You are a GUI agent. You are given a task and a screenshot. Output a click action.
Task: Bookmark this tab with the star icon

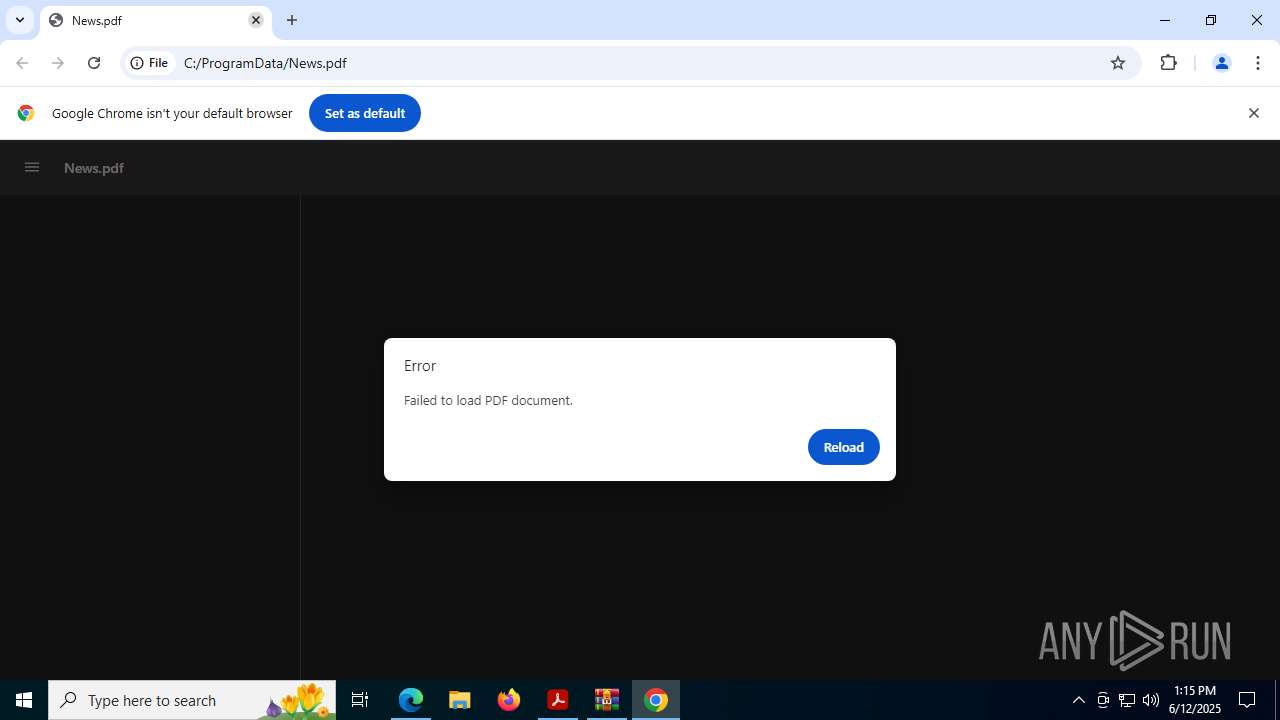pyautogui.click(x=1118, y=63)
